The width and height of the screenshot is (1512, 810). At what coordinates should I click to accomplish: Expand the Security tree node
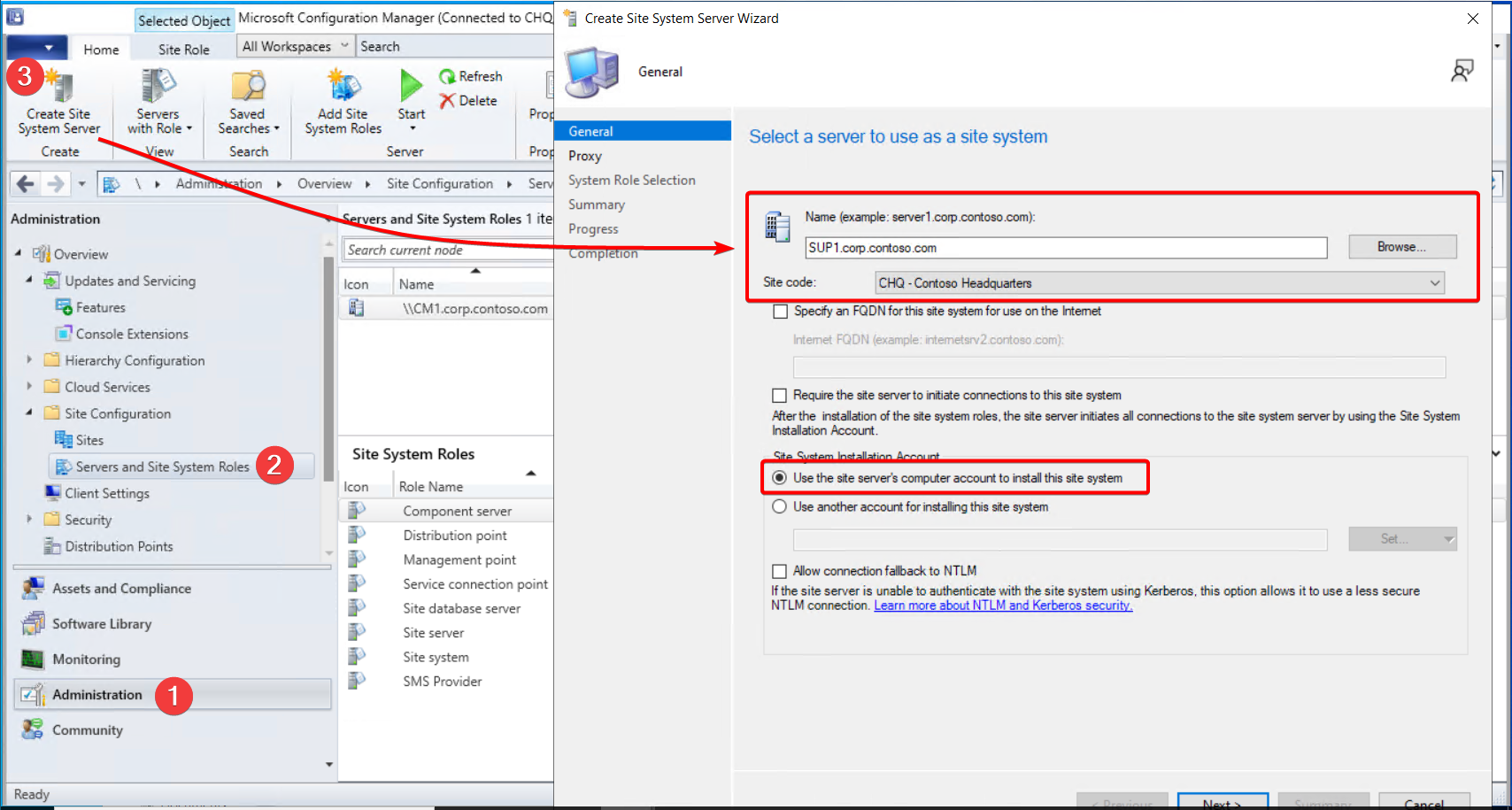[29, 520]
